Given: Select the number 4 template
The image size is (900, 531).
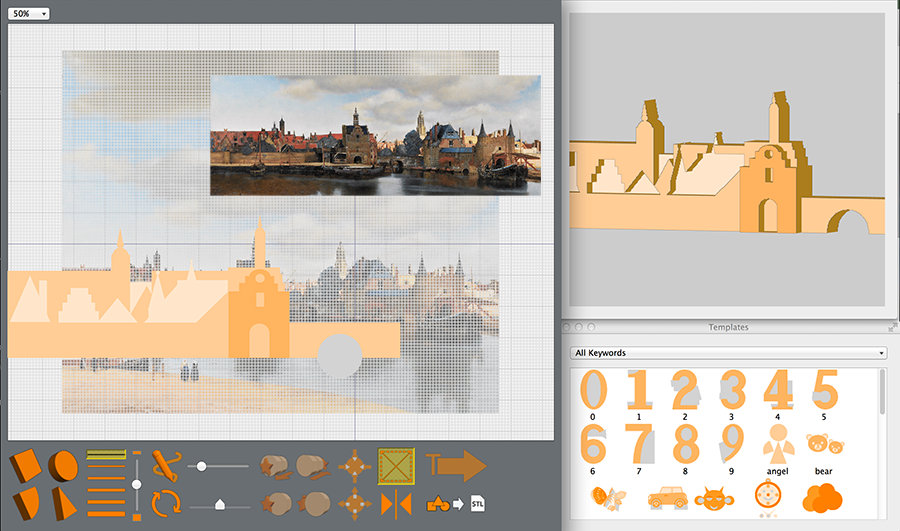Looking at the screenshot, I should [778, 390].
